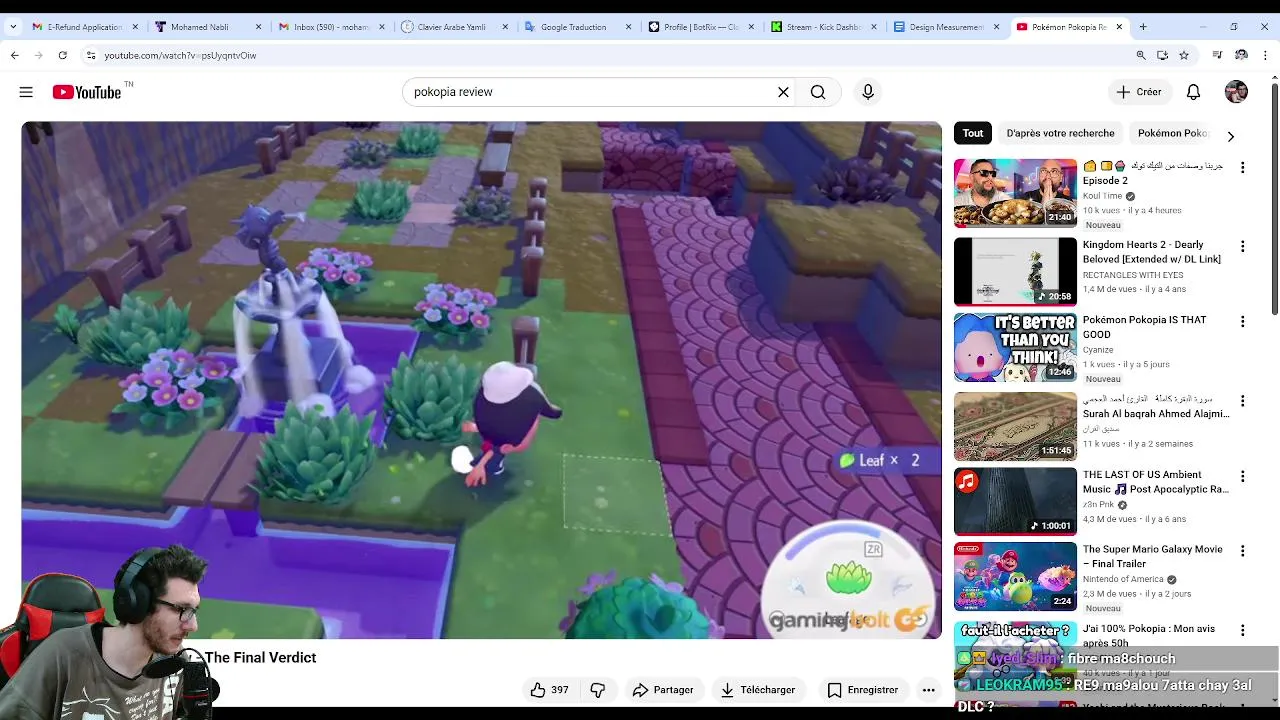Open more actions under the video

coord(928,690)
